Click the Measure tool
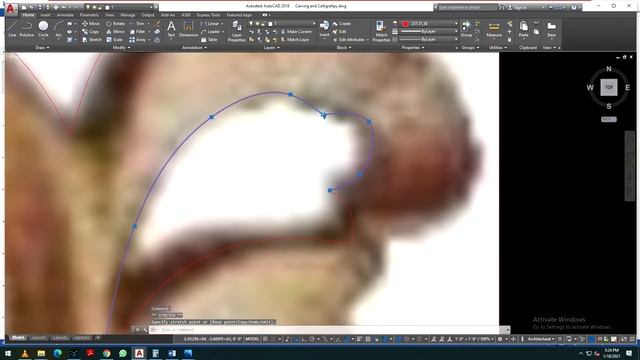Viewport: 640px width, 360px height. point(494,29)
